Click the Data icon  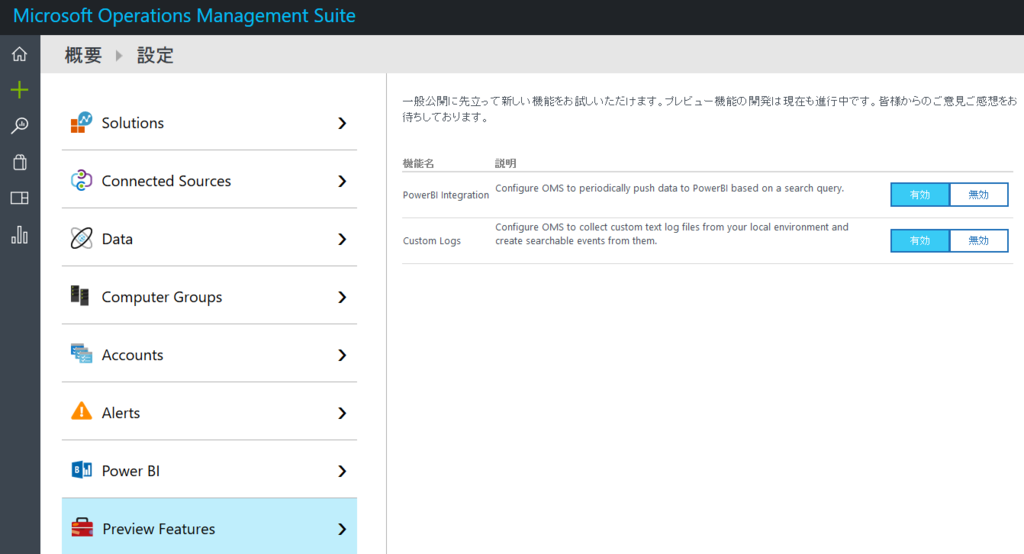click(81, 238)
